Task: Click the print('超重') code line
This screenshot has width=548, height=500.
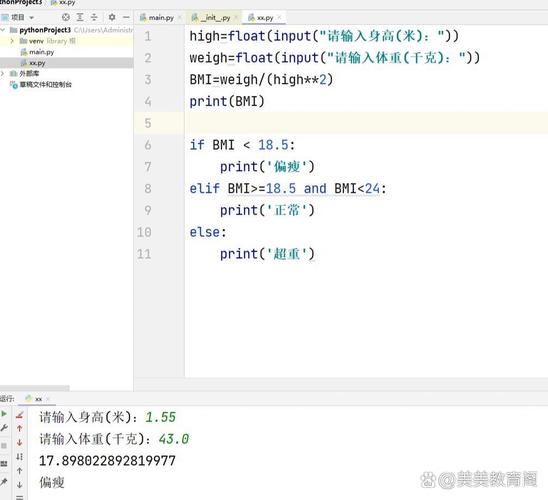Action: coord(267,254)
